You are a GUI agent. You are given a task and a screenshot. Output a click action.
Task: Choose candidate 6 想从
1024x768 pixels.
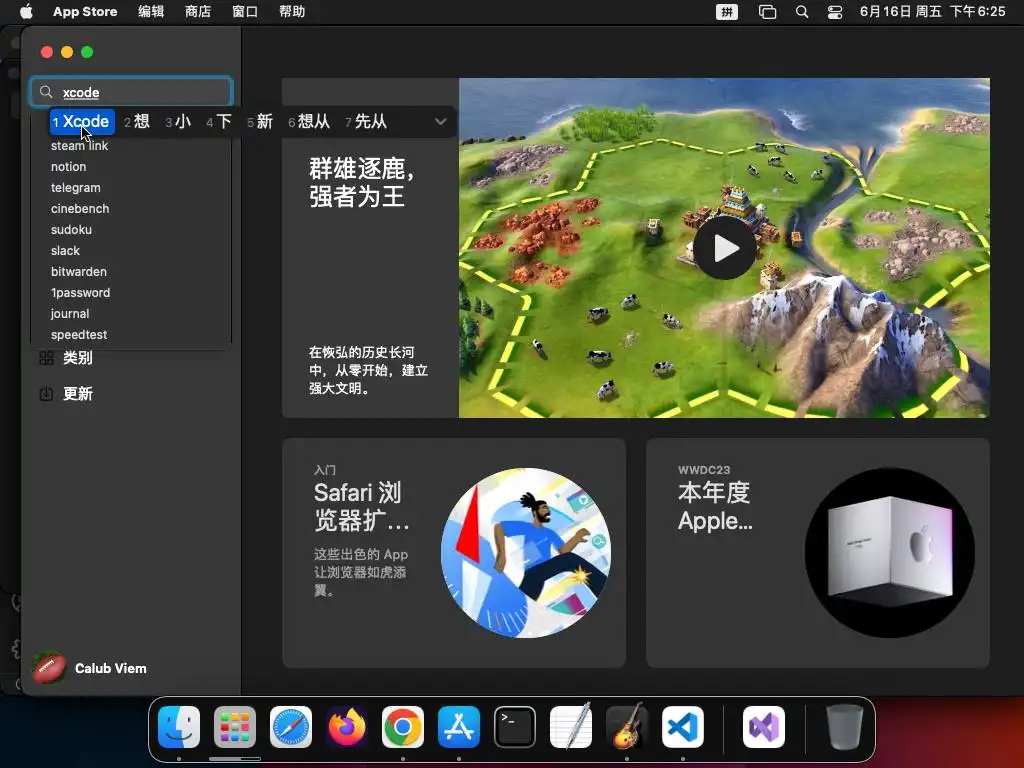(x=309, y=121)
